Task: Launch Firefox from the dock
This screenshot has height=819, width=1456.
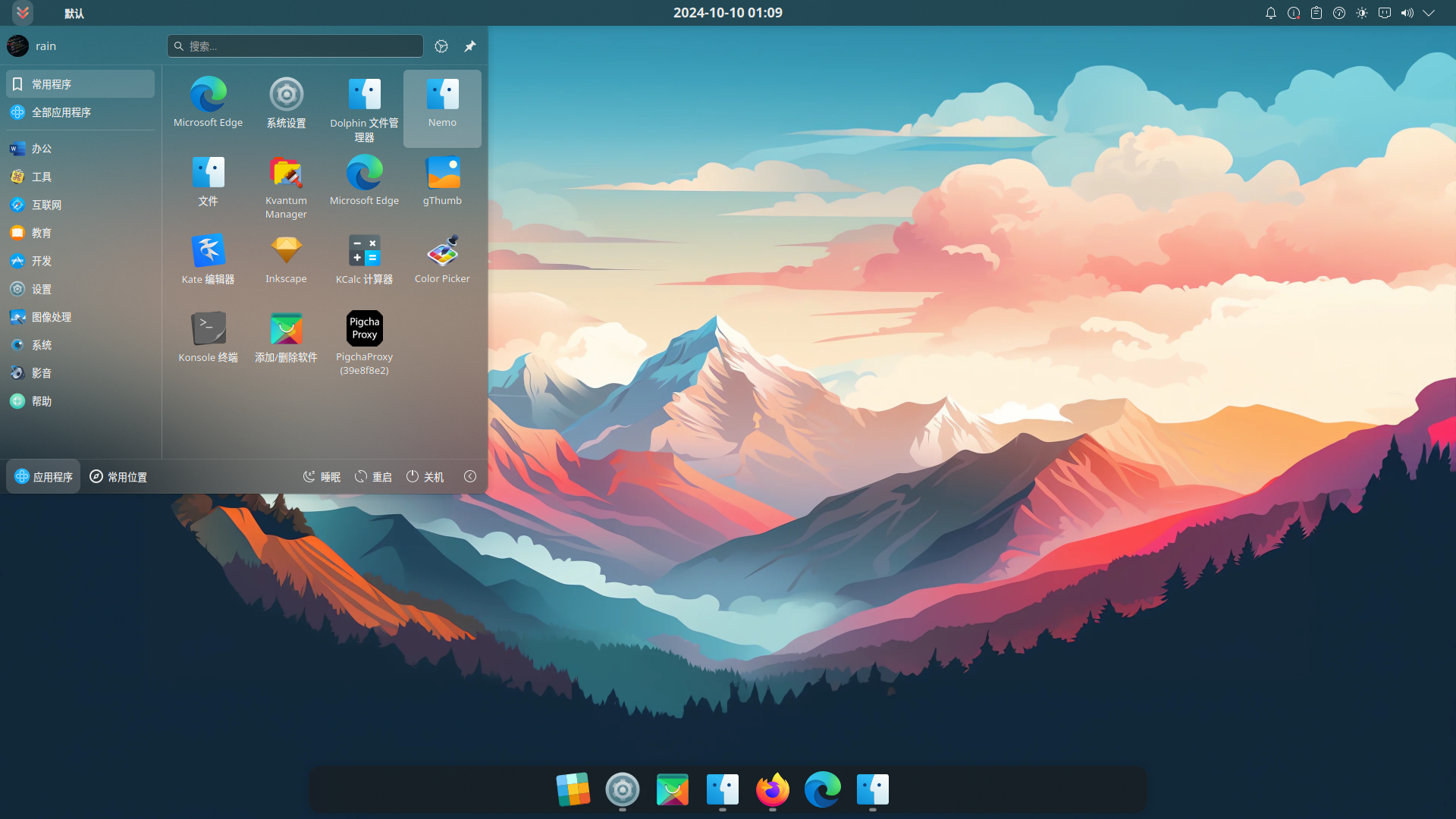Action: click(x=773, y=789)
